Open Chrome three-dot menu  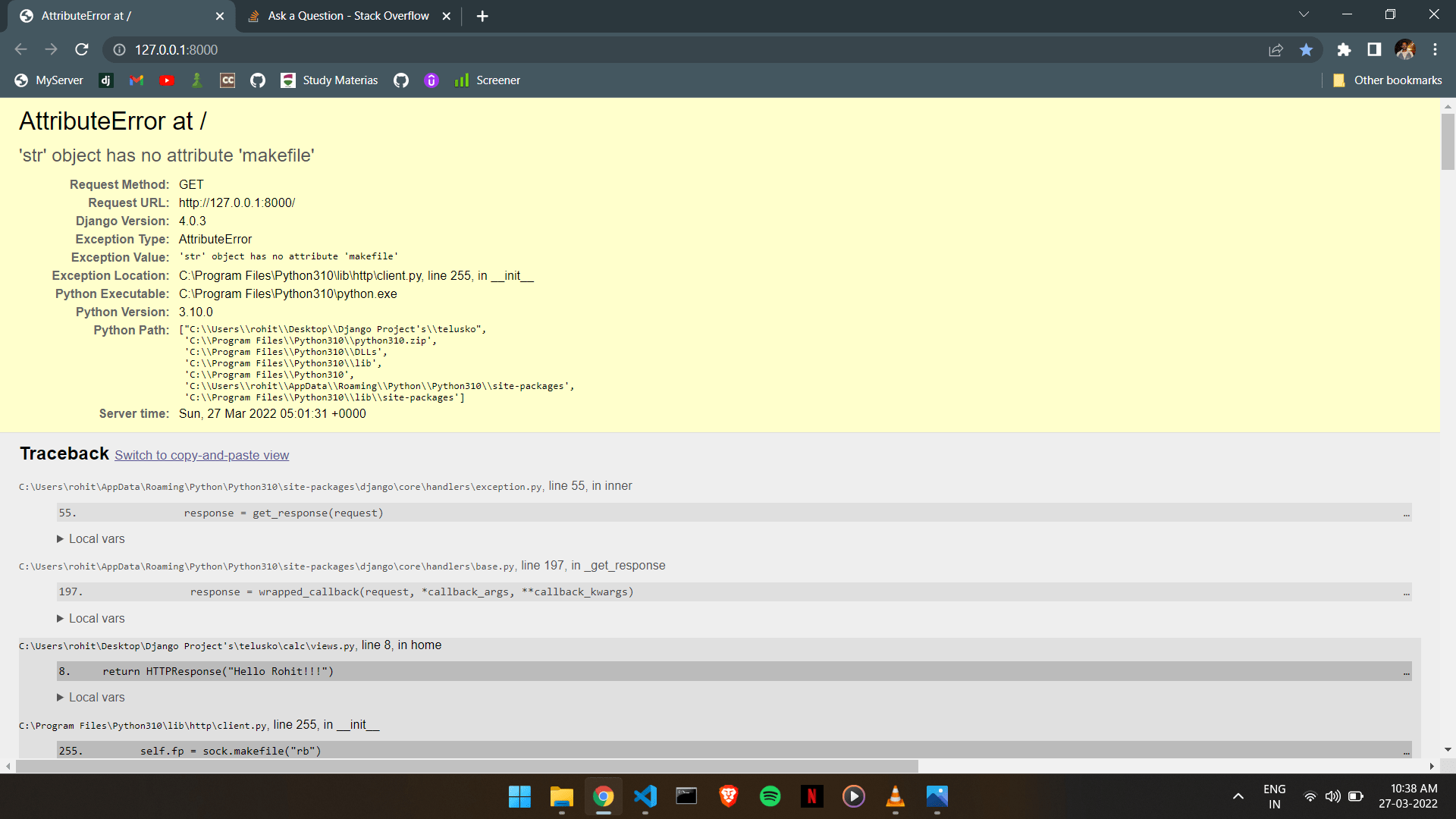(x=1435, y=49)
